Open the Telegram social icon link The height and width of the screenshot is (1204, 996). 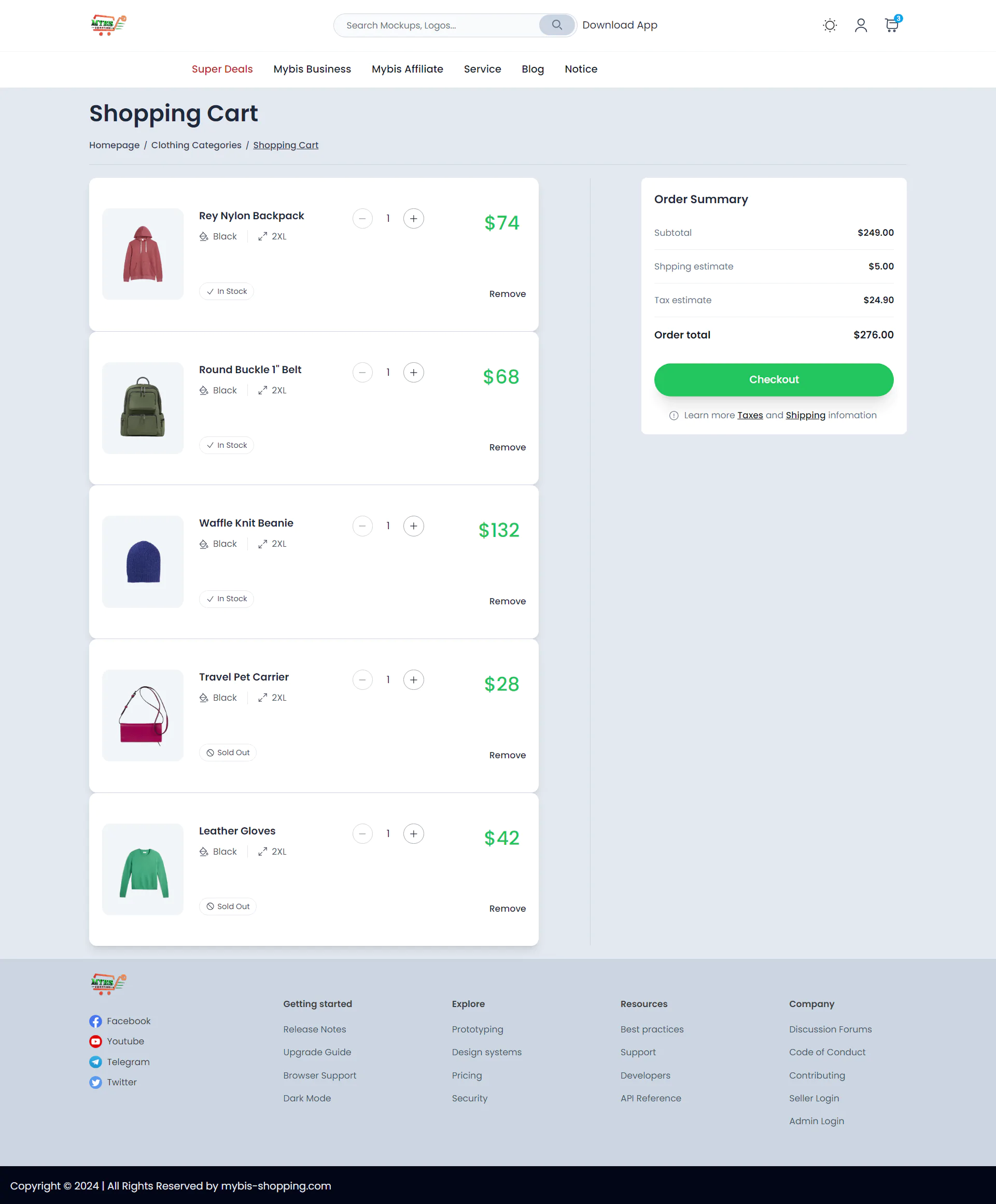[96, 1062]
